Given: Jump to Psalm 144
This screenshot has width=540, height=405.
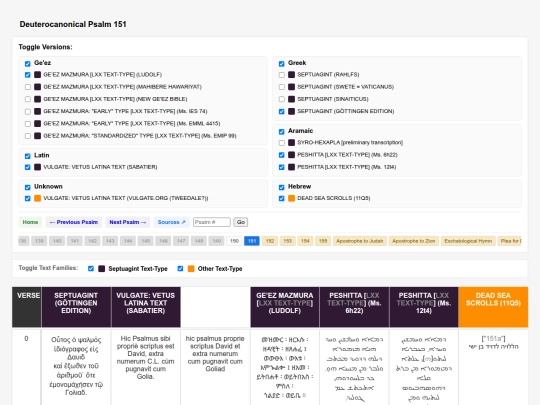Looking at the screenshot, I should pyautogui.click(x=128, y=241).
